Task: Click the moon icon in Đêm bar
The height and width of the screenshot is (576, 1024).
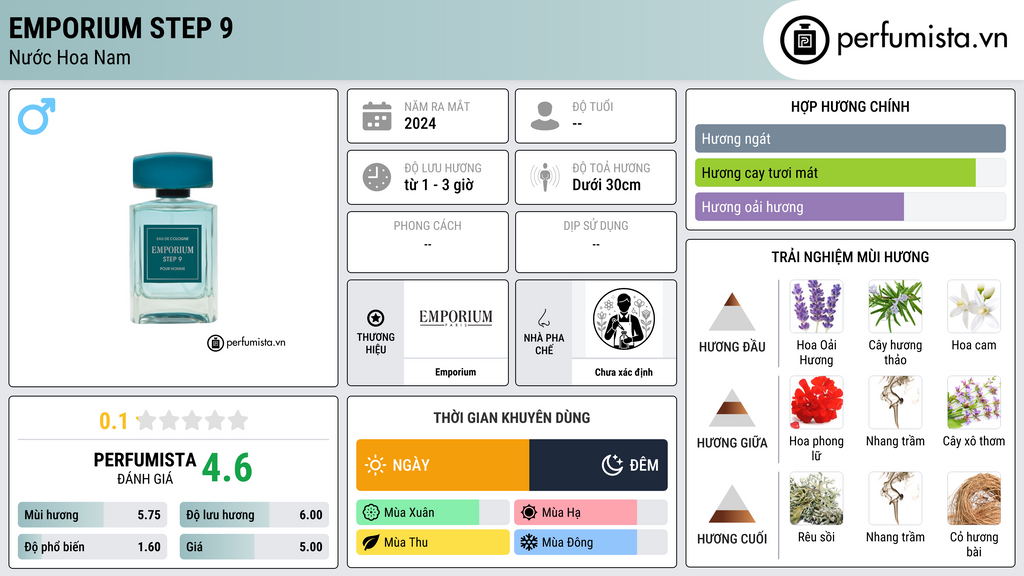Action: (x=612, y=465)
